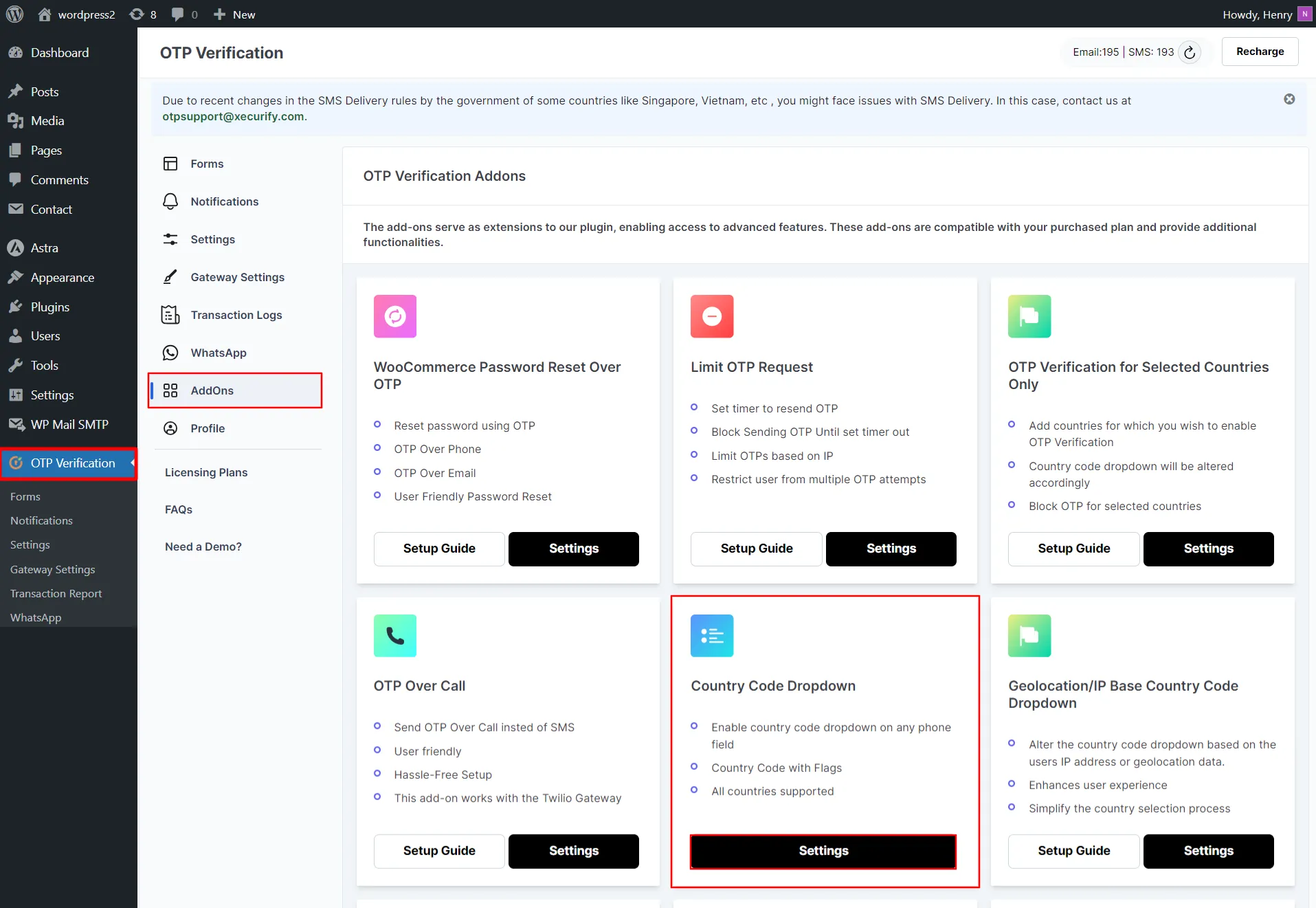Open WP Mail SMTP menu
The height and width of the screenshot is (908, 1316).
point(69,424)
